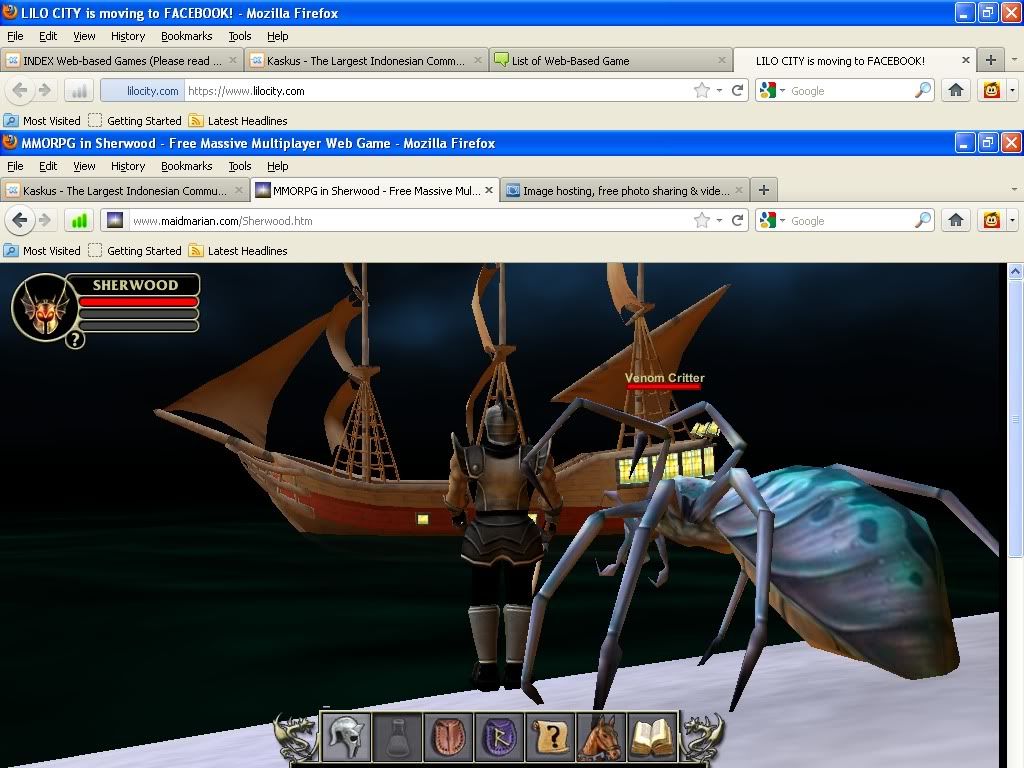1024x768 pixels.
Task: List all tabs in the LILO CITY window
Action: coord(1014,60)
